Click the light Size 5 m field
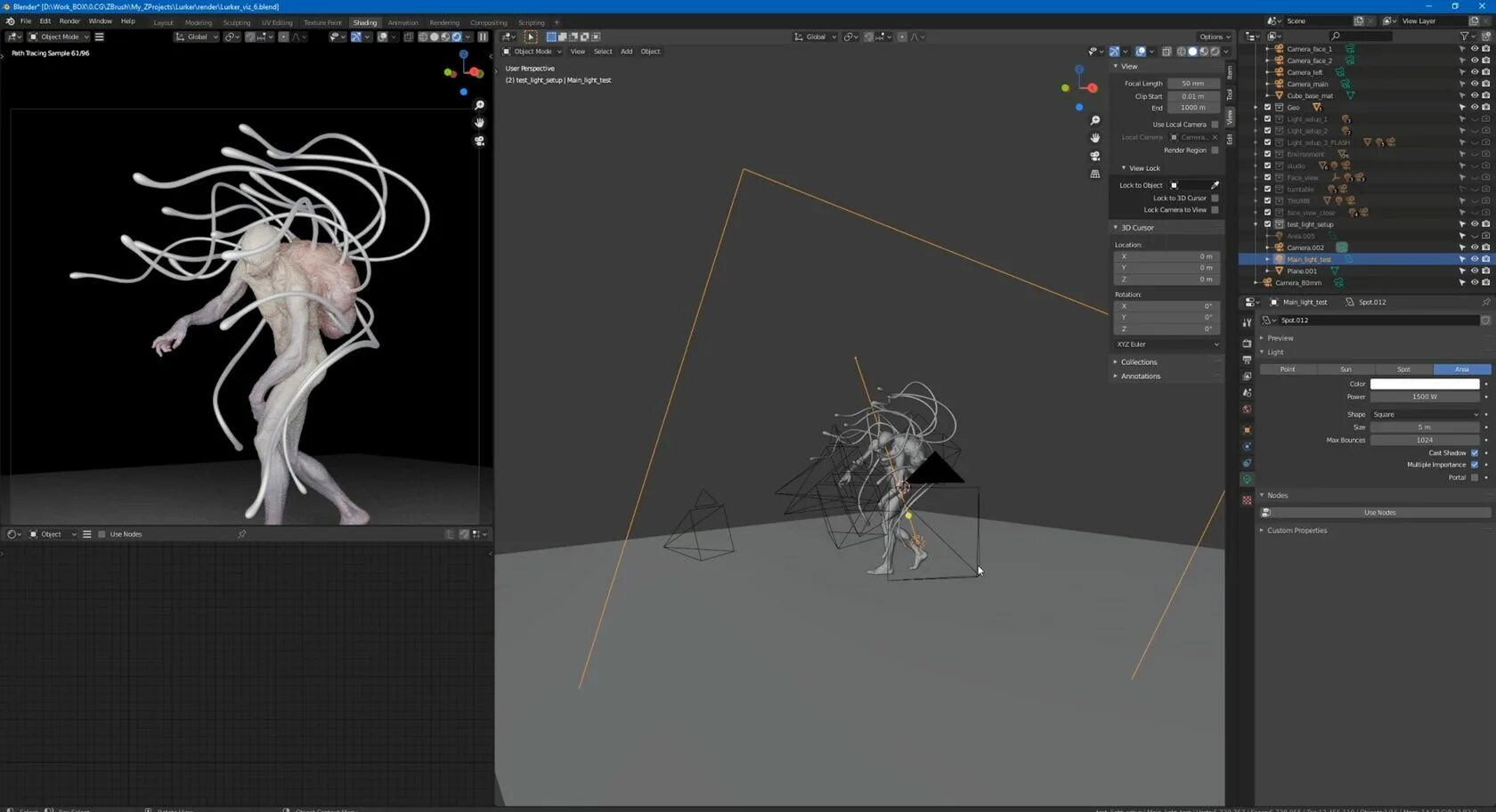Image resolution: width=1496 pixels, height=812 pixels. tap(1425, 427)
